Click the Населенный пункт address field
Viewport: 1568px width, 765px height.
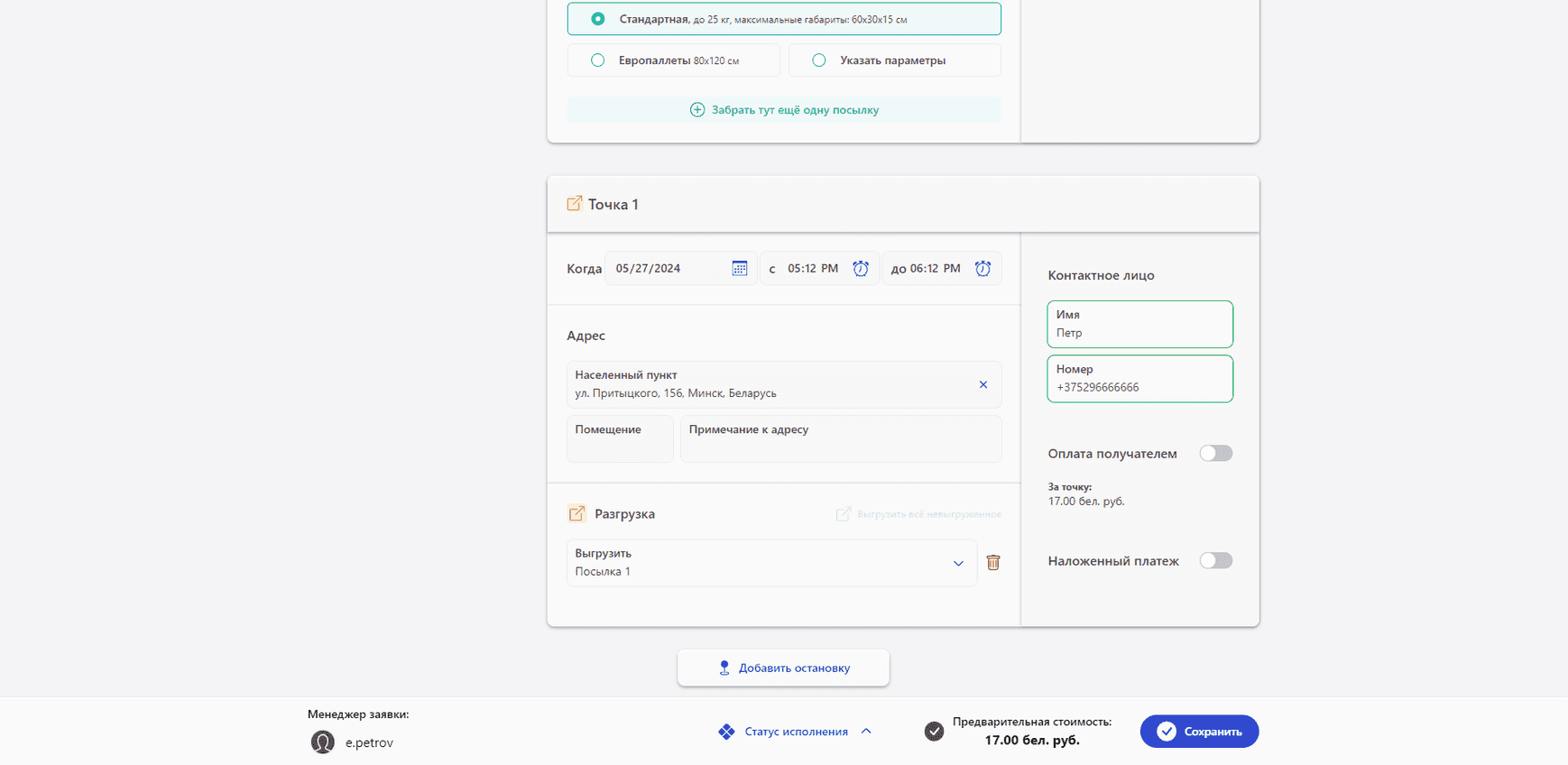point(784,384)
